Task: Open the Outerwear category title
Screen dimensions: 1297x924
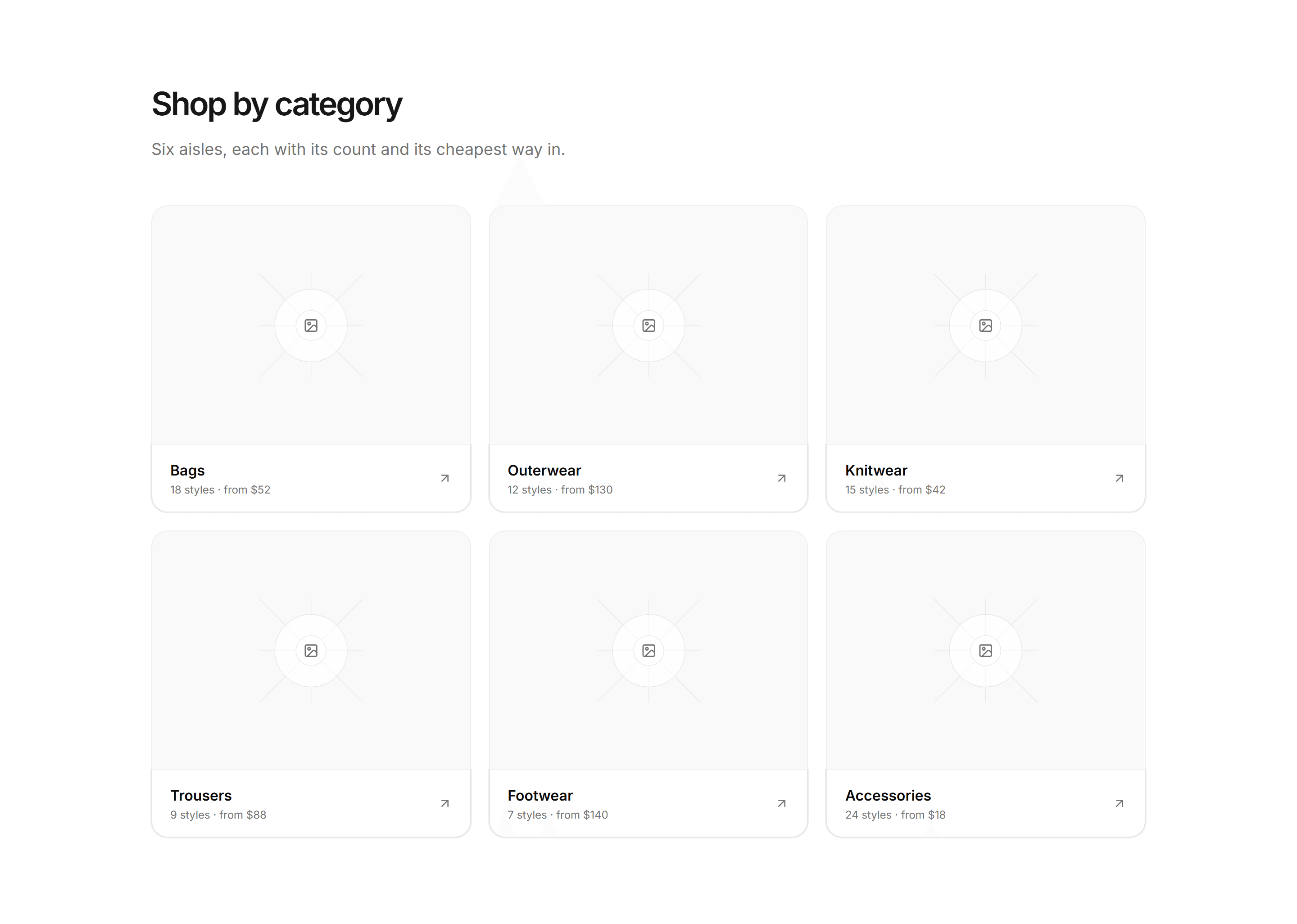Action: (544, 471)
